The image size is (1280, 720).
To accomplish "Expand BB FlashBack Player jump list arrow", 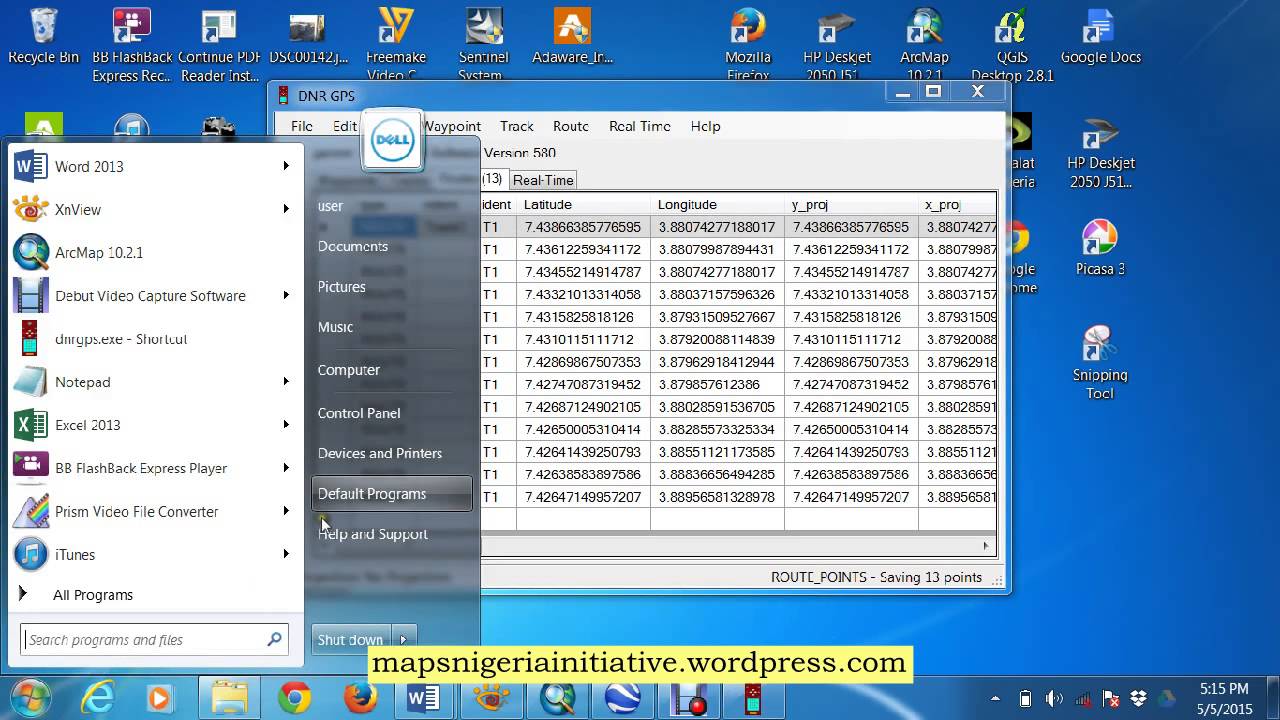I will pos(286,467).
